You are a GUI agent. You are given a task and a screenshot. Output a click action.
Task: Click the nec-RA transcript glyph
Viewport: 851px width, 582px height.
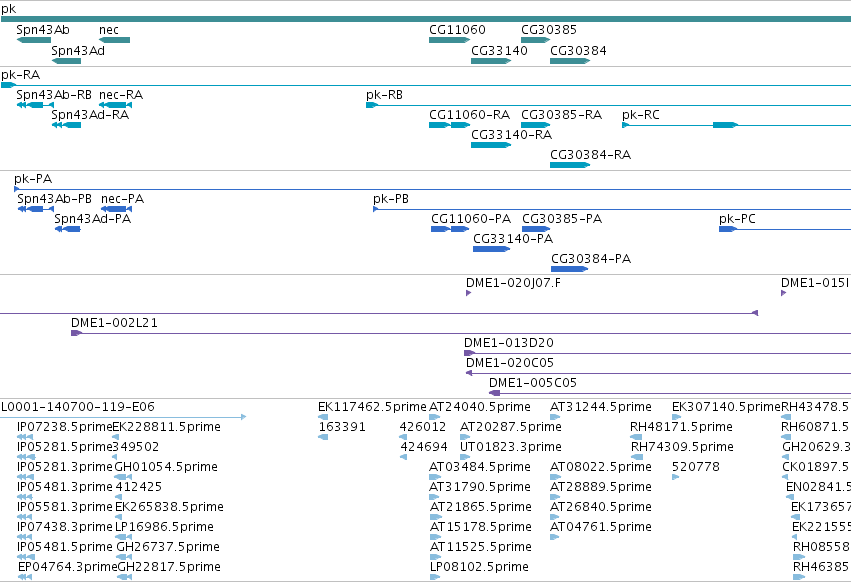coord(116,105)
